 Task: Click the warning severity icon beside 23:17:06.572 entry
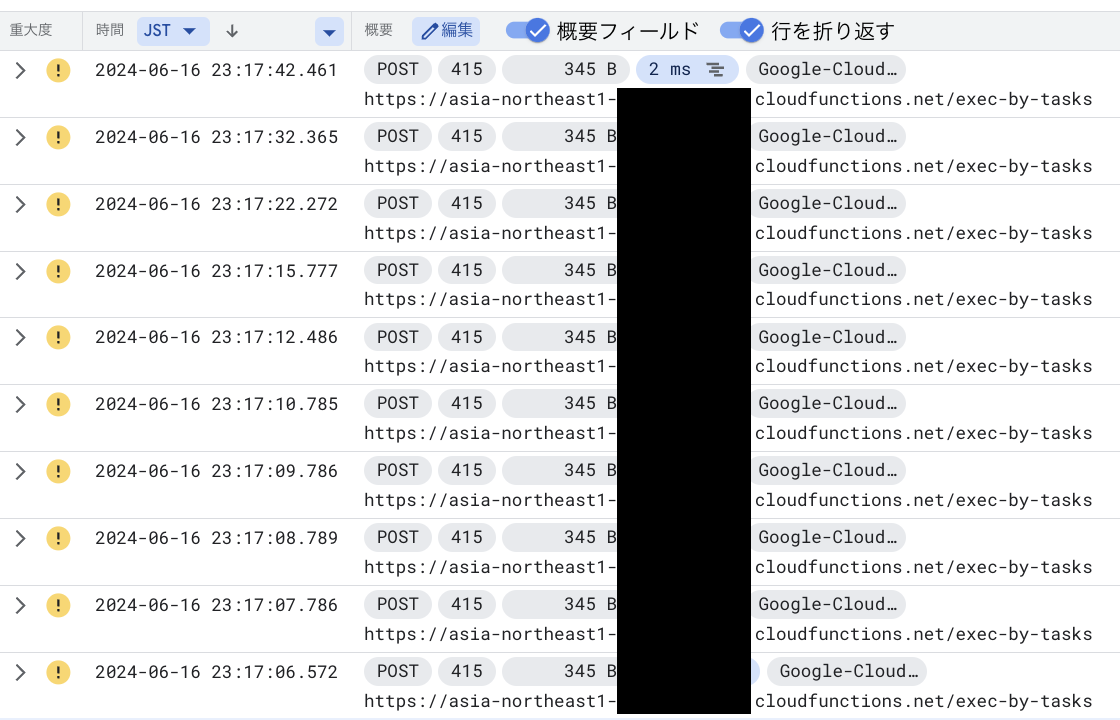(58, 671)
